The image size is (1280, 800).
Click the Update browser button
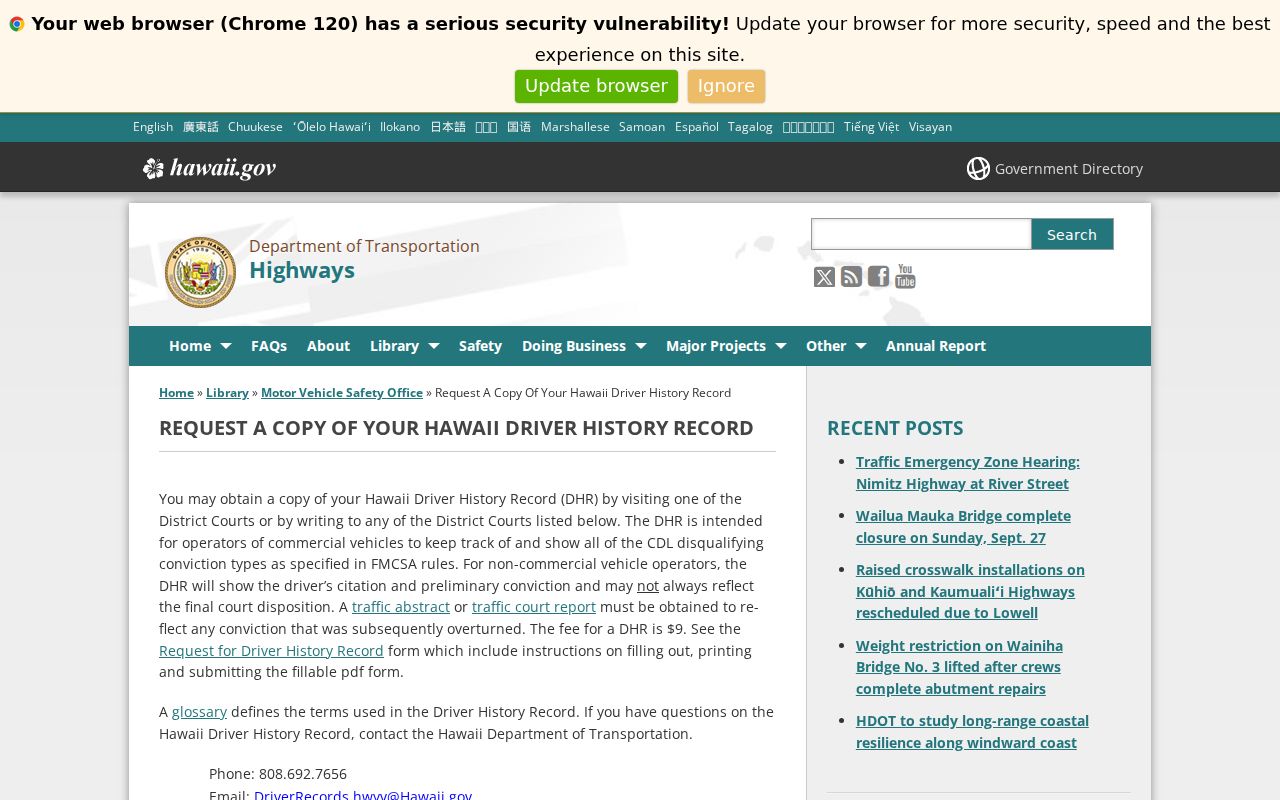pyautogui.click(x=596, y=86)
